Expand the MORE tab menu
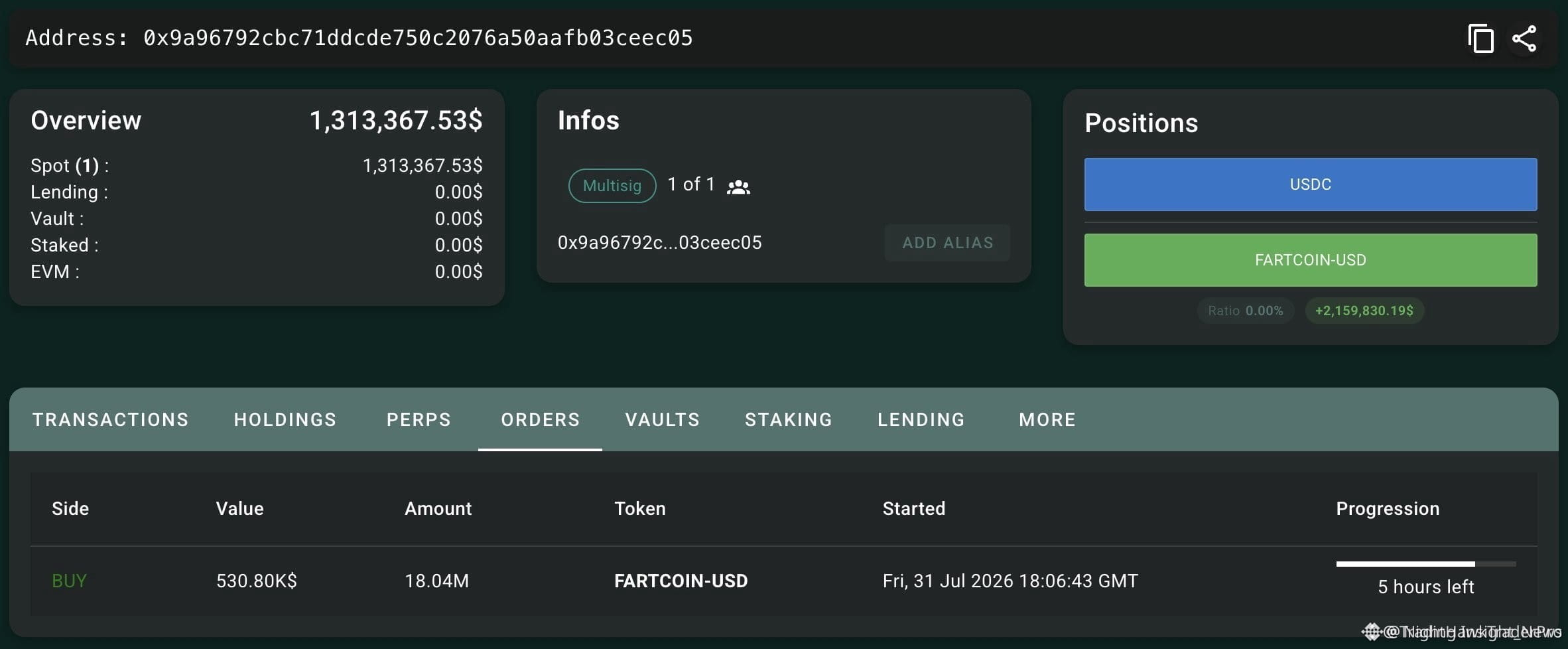This screenshot has width=1568, height=649. (1047, 419)
